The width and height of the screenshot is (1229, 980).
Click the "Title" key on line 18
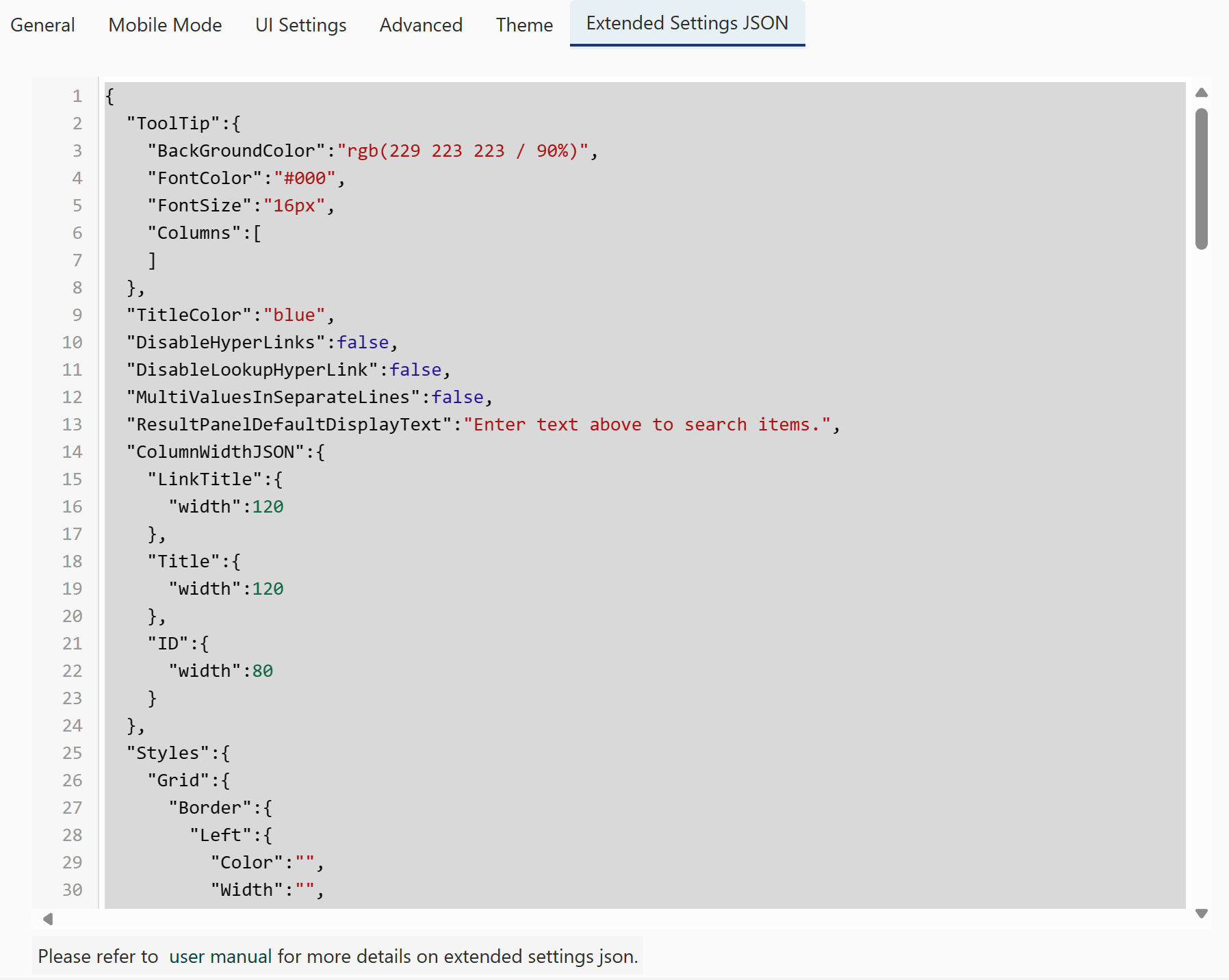click(184, 561)
